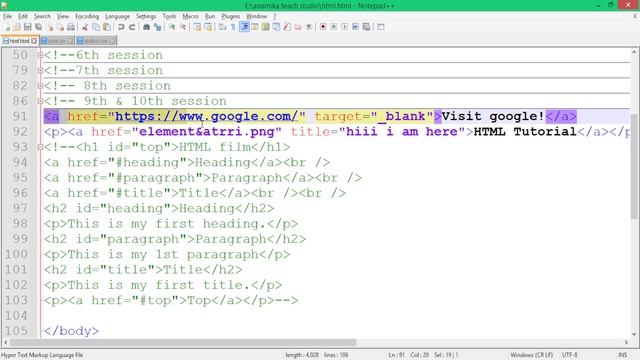640x360 pixels.
Task: Undo the last edit via toolbar
Action: pyautogui.click(x=121, y=27)
